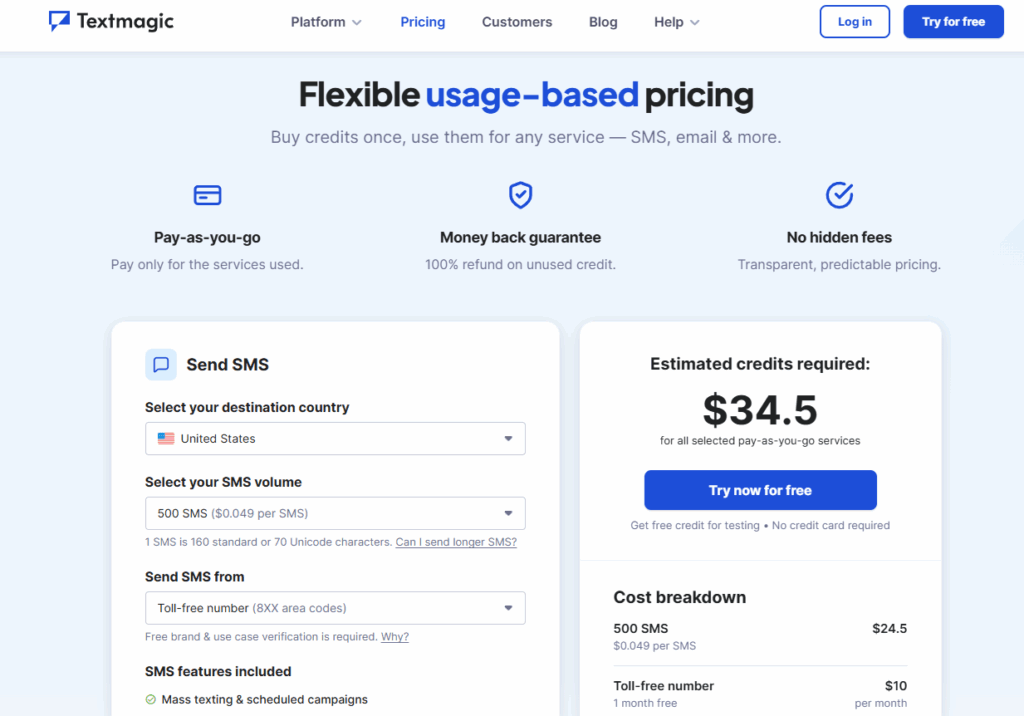1024x716 pixels.
Task: Expand the Platform navigation menu
Action: 326,21
